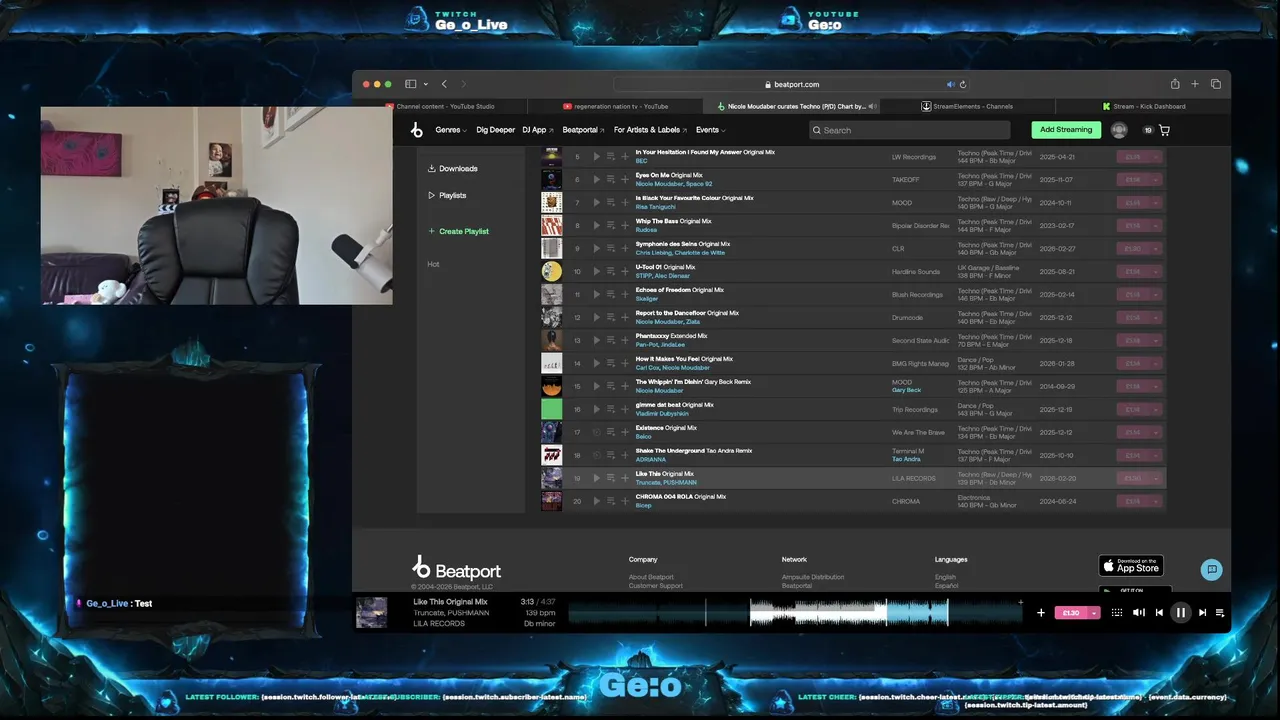Open For Artists & Labels link

[650, 130]
